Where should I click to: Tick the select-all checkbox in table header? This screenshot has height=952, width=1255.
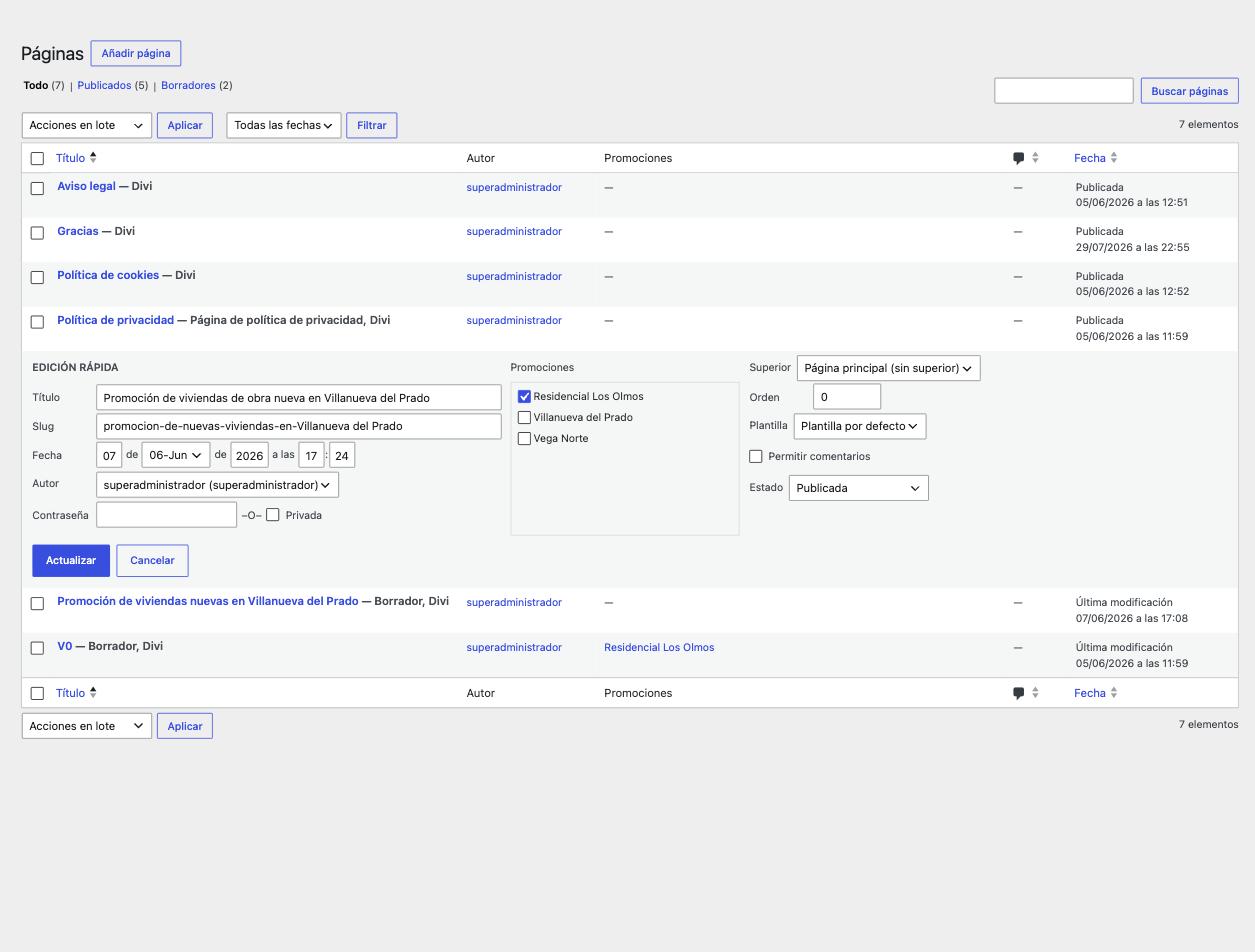click(37, 158)
